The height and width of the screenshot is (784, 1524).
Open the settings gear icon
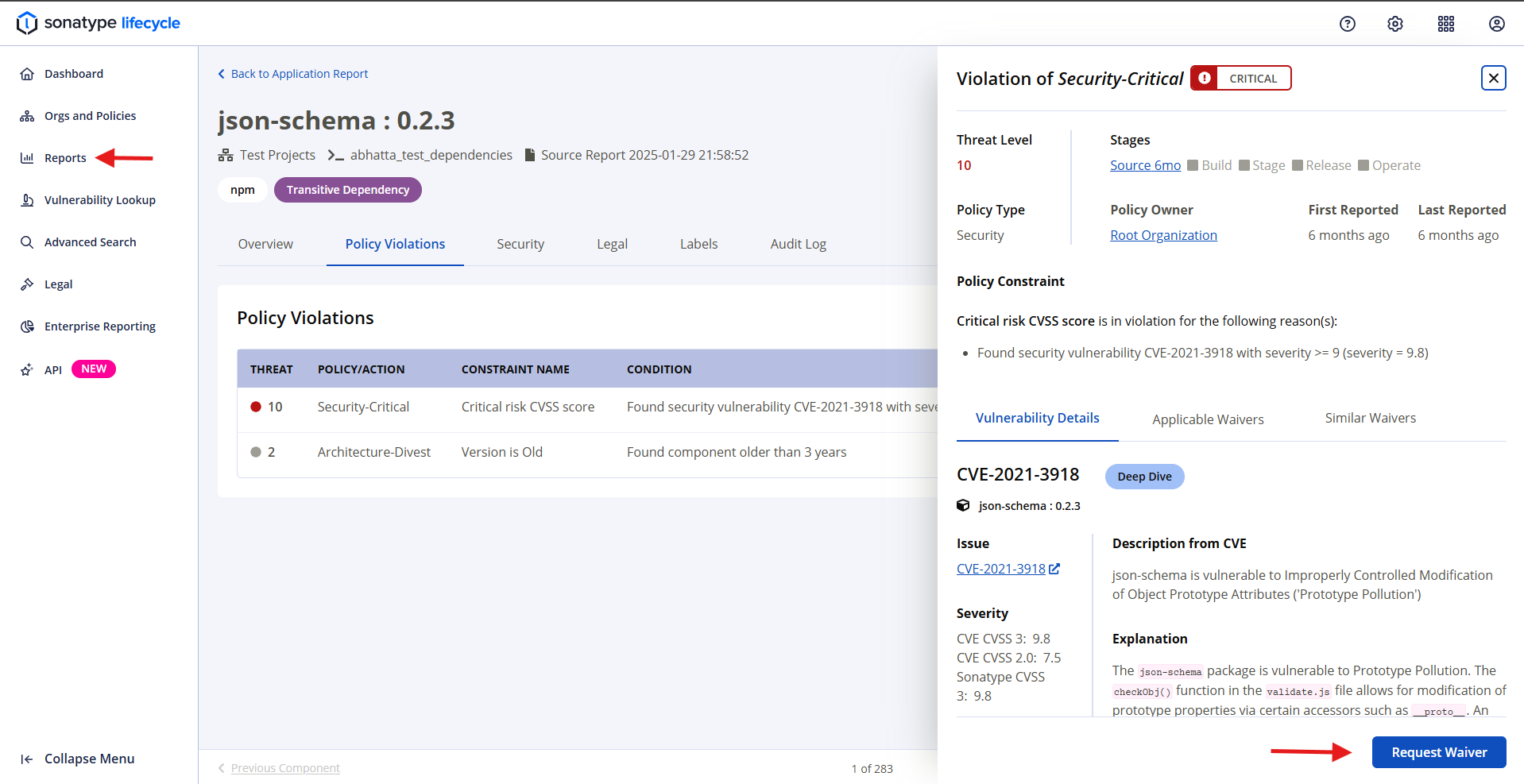point(1395,24)
